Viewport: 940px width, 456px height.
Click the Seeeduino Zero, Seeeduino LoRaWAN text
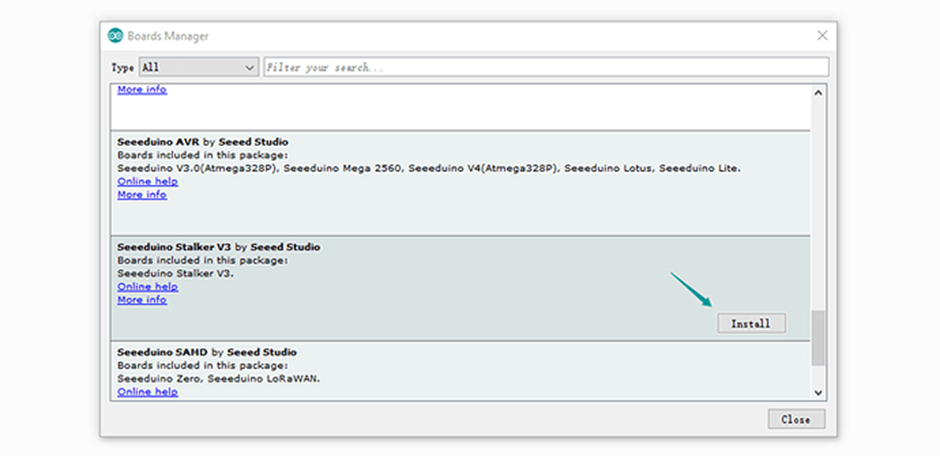click(219, 379)
